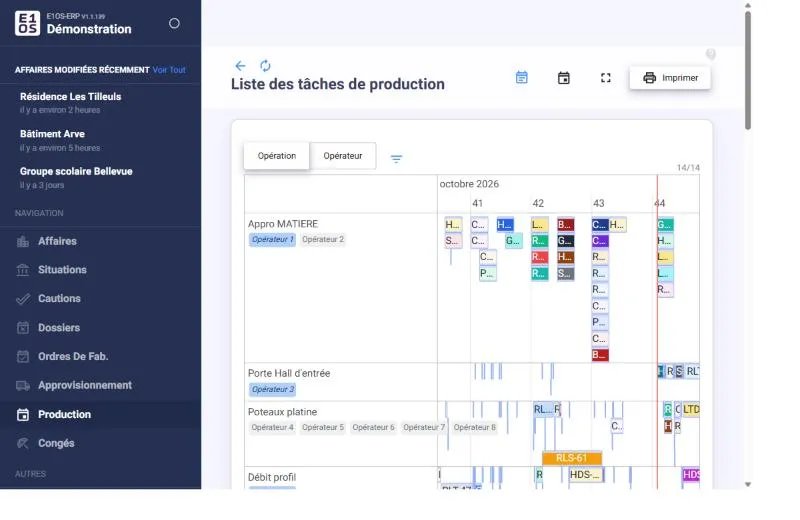This screenshot has height=520, width=800.
Task: Click the Appro MATIERE row label
Action: pyautogui.click(x=283, y=224)
